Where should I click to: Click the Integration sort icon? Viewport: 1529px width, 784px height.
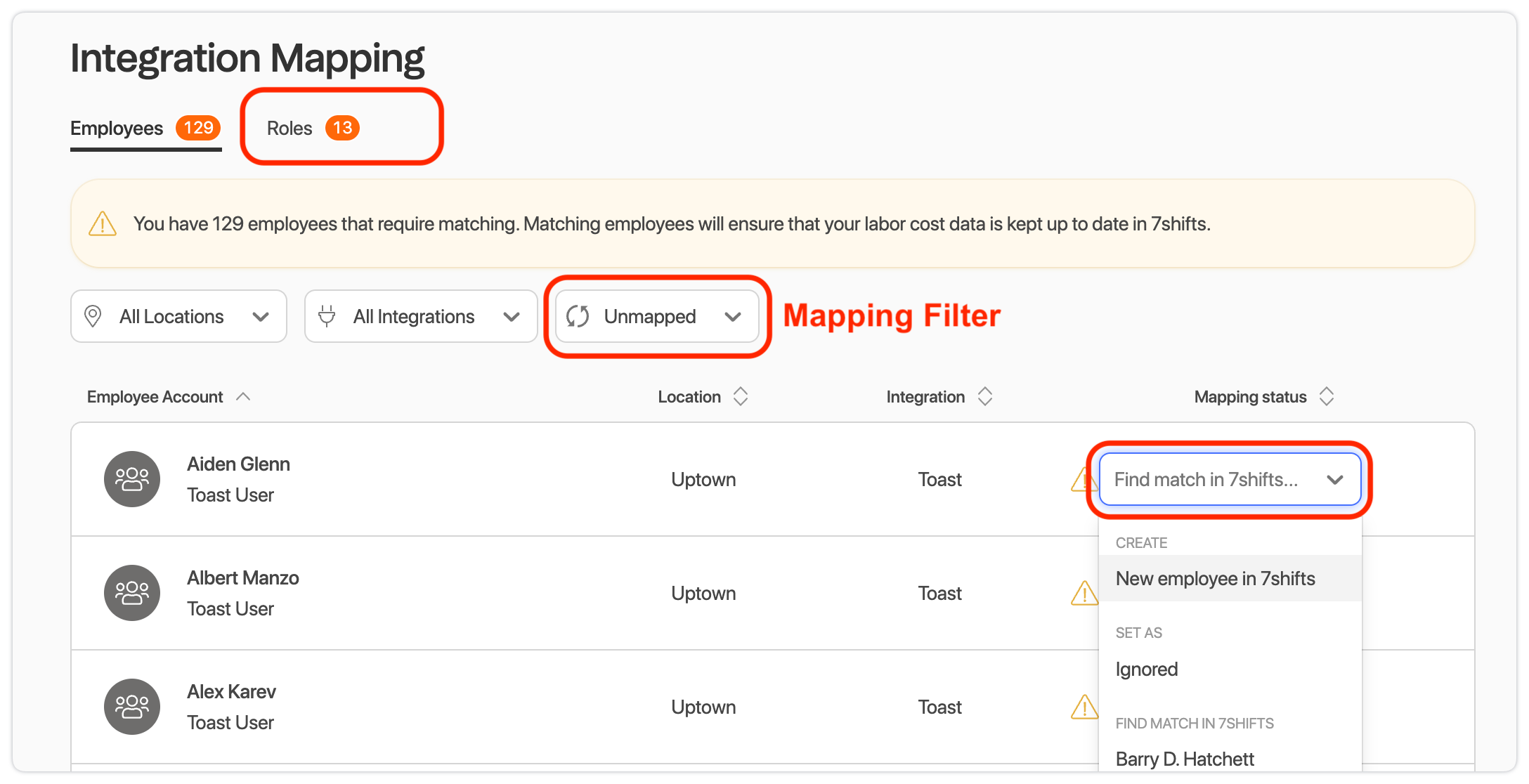[985, 397]
